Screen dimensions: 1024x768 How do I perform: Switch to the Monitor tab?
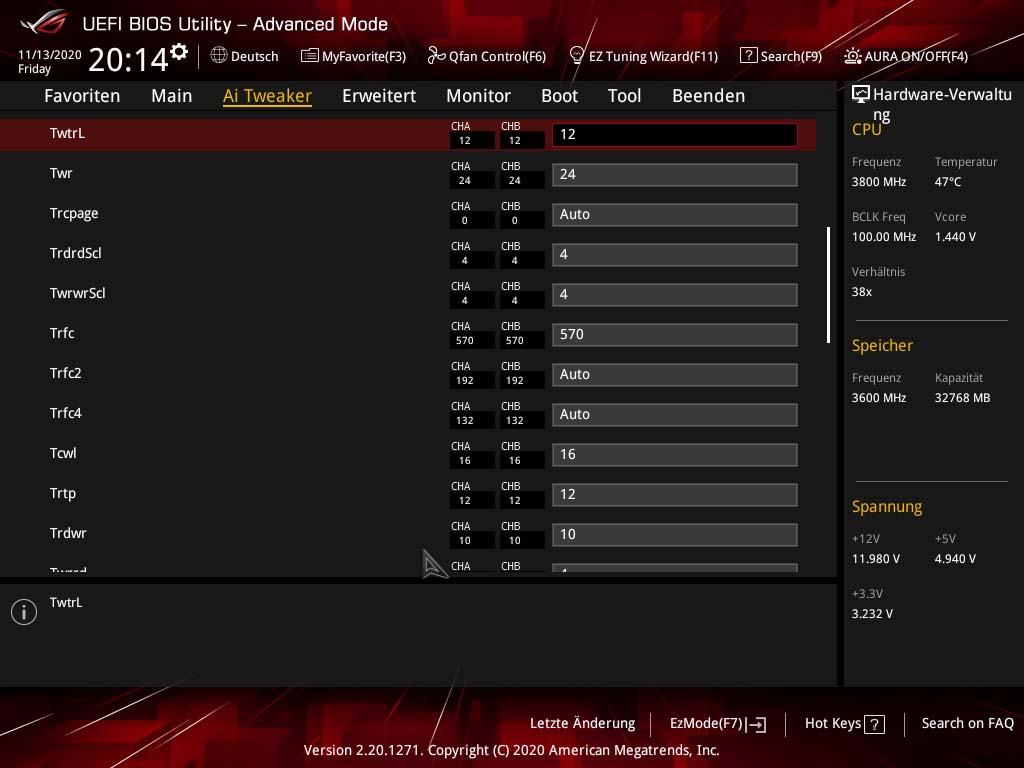(x=478, y=96)
